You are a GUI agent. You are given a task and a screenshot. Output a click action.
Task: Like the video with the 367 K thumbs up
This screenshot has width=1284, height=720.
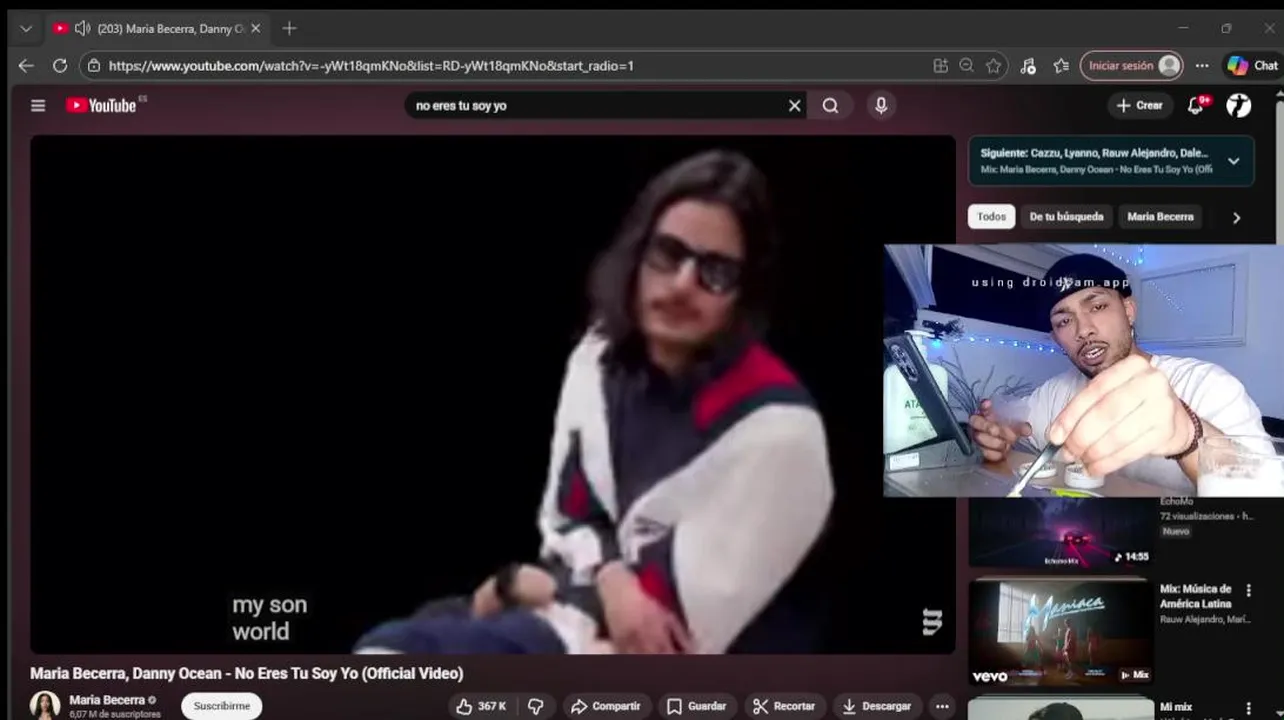click(x=481, y=706)
